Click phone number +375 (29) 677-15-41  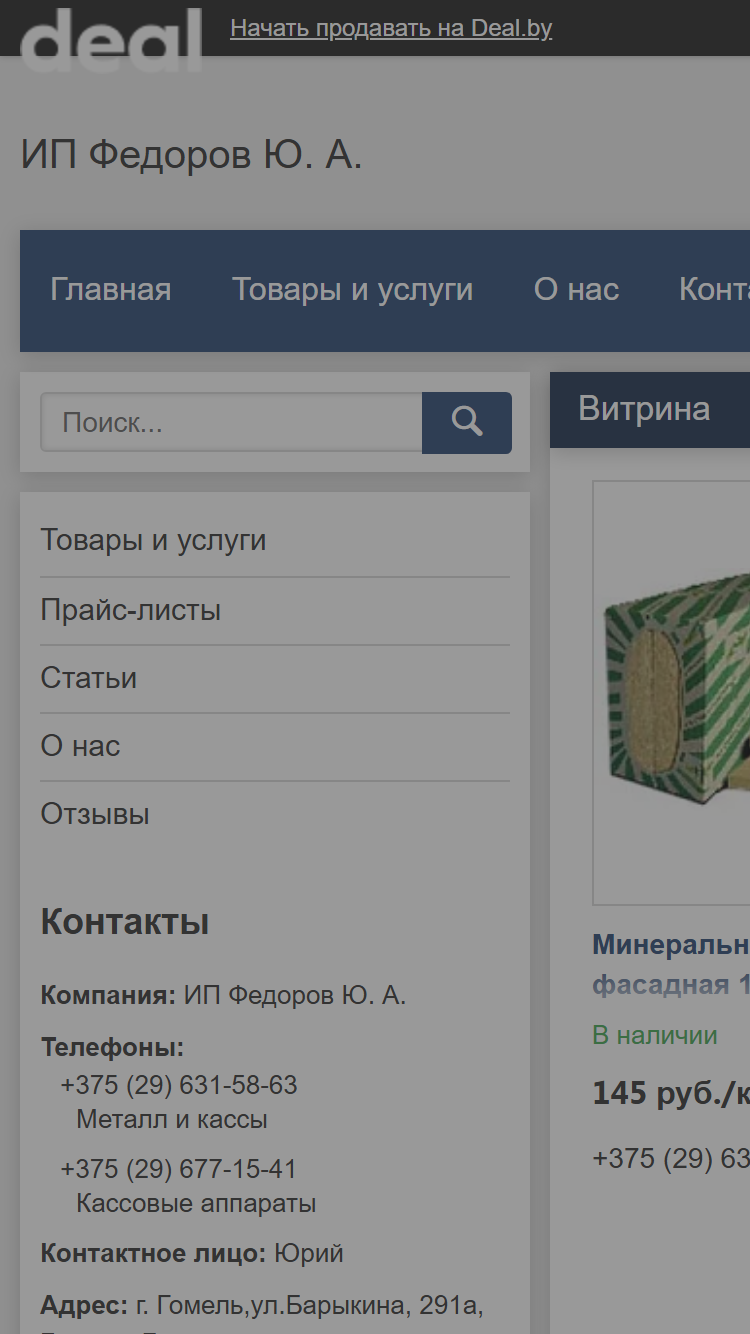[x=179, y=1169]
